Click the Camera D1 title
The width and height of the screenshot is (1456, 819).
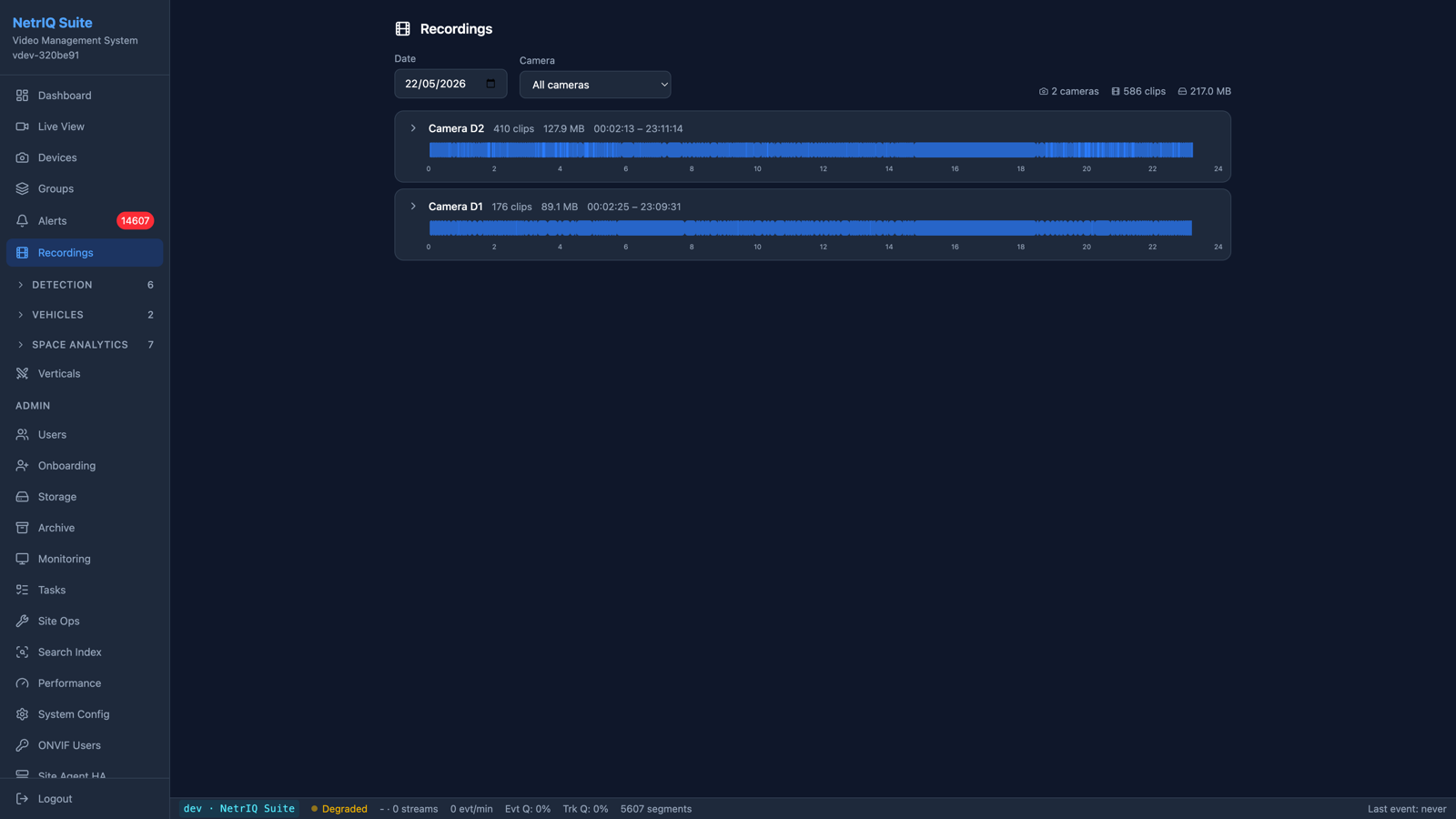455,207
